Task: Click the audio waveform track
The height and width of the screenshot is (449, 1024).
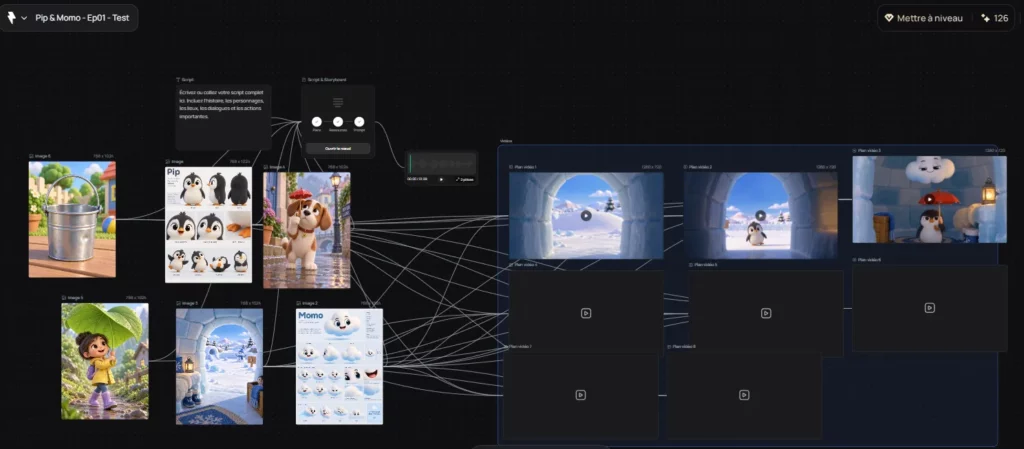Action: pos(441,163)
